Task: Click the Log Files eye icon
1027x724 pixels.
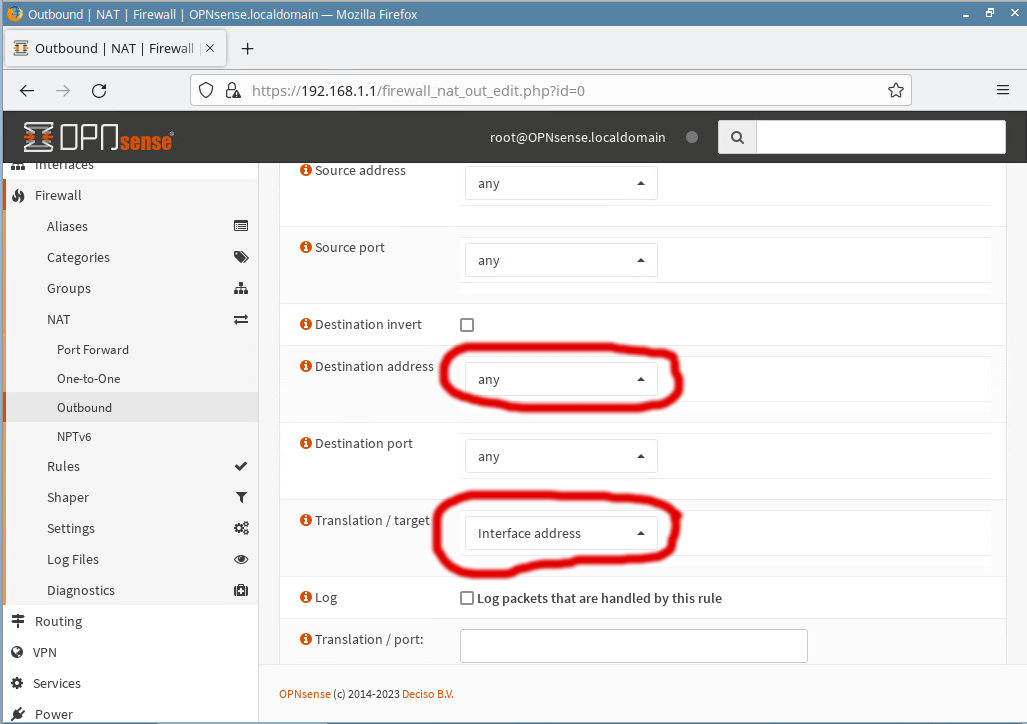Action: click(240, 559)
